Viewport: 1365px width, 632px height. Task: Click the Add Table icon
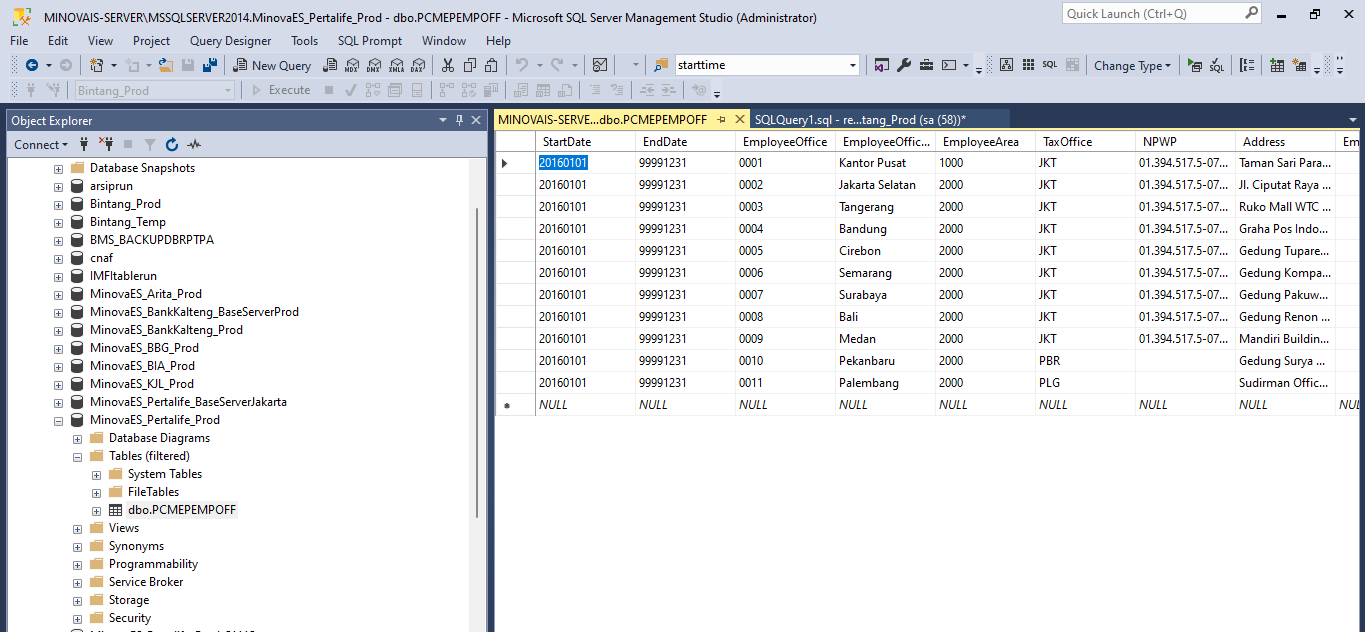tap(1277, 65)
